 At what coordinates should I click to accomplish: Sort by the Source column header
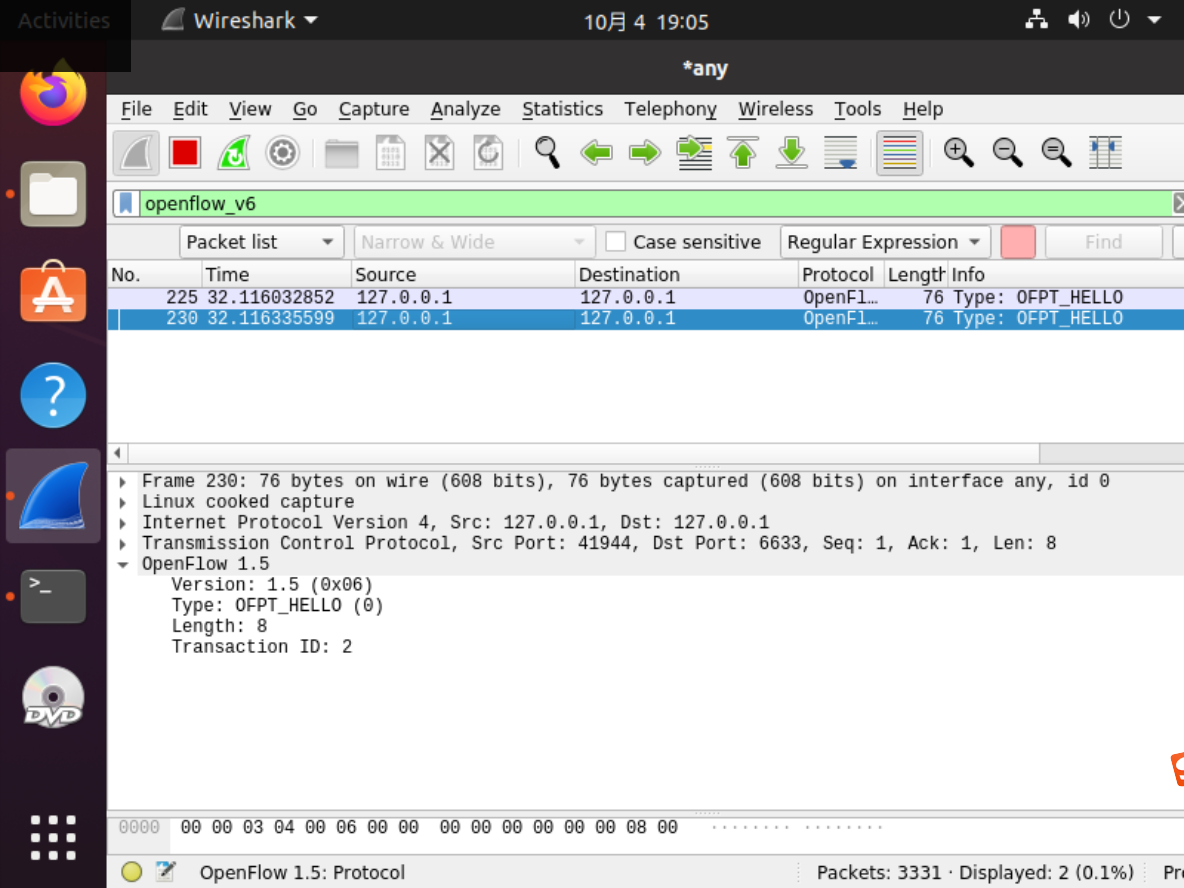pos(462,274)
